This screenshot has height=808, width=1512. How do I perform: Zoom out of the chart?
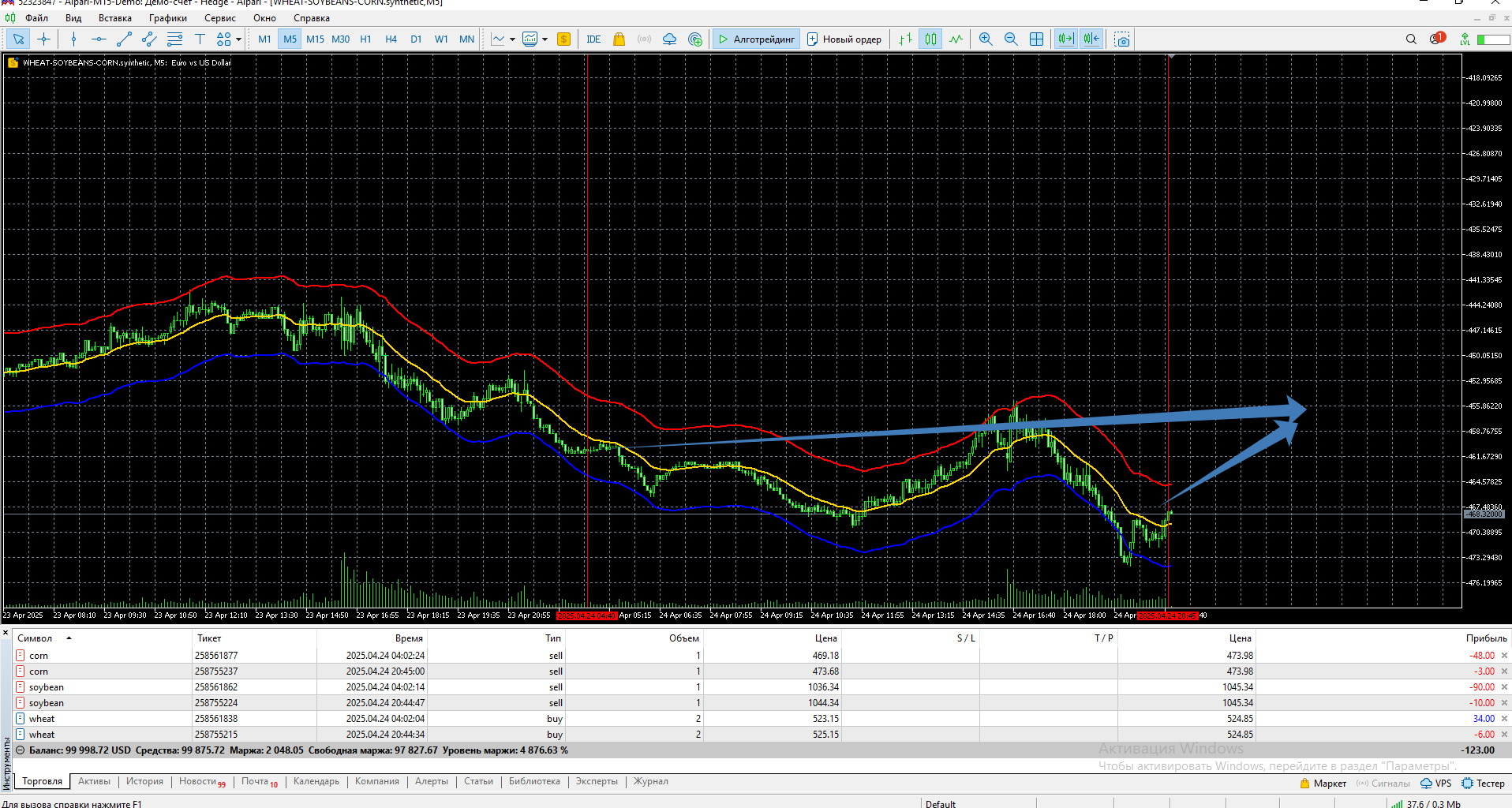(x=1011, y=39)
